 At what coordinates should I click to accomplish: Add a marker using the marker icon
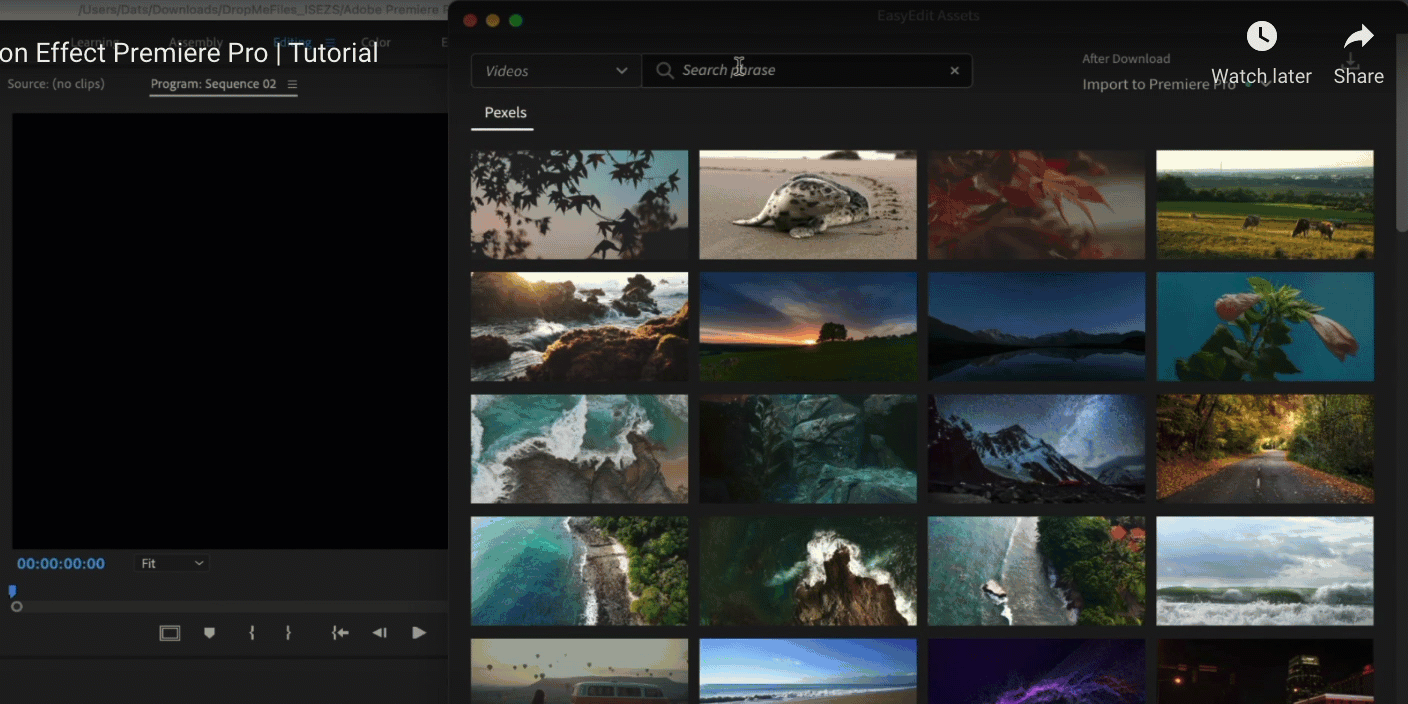coord(209,633)
